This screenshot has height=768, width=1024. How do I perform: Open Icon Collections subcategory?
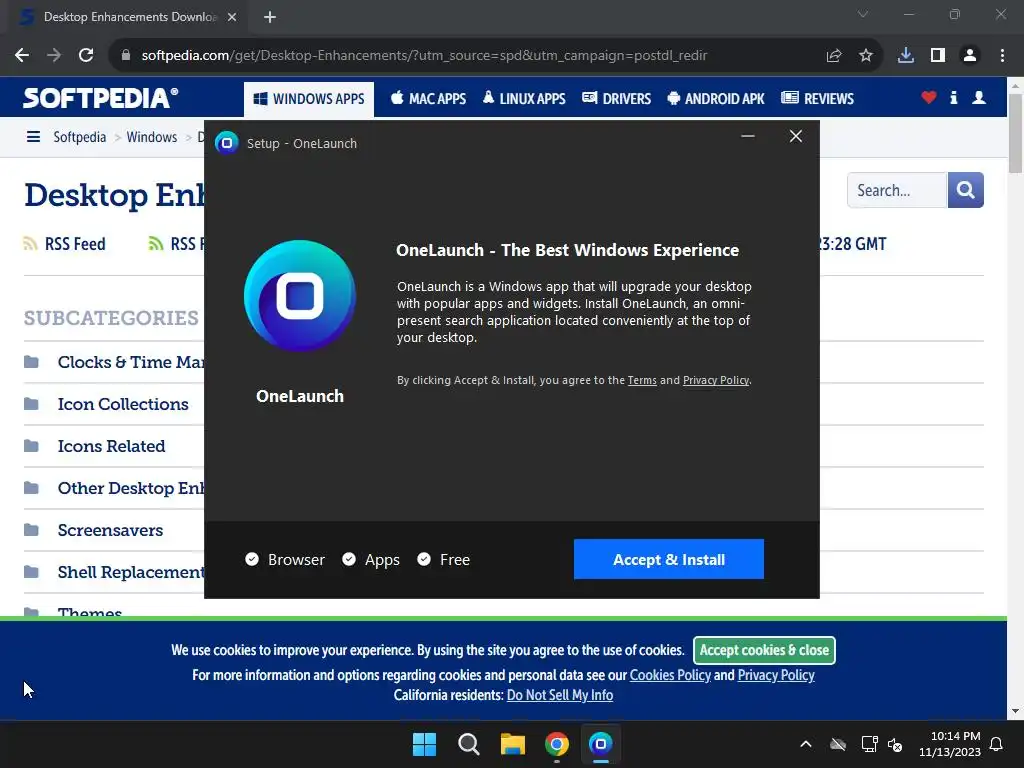pyautogui.click(x=123, y=404)
